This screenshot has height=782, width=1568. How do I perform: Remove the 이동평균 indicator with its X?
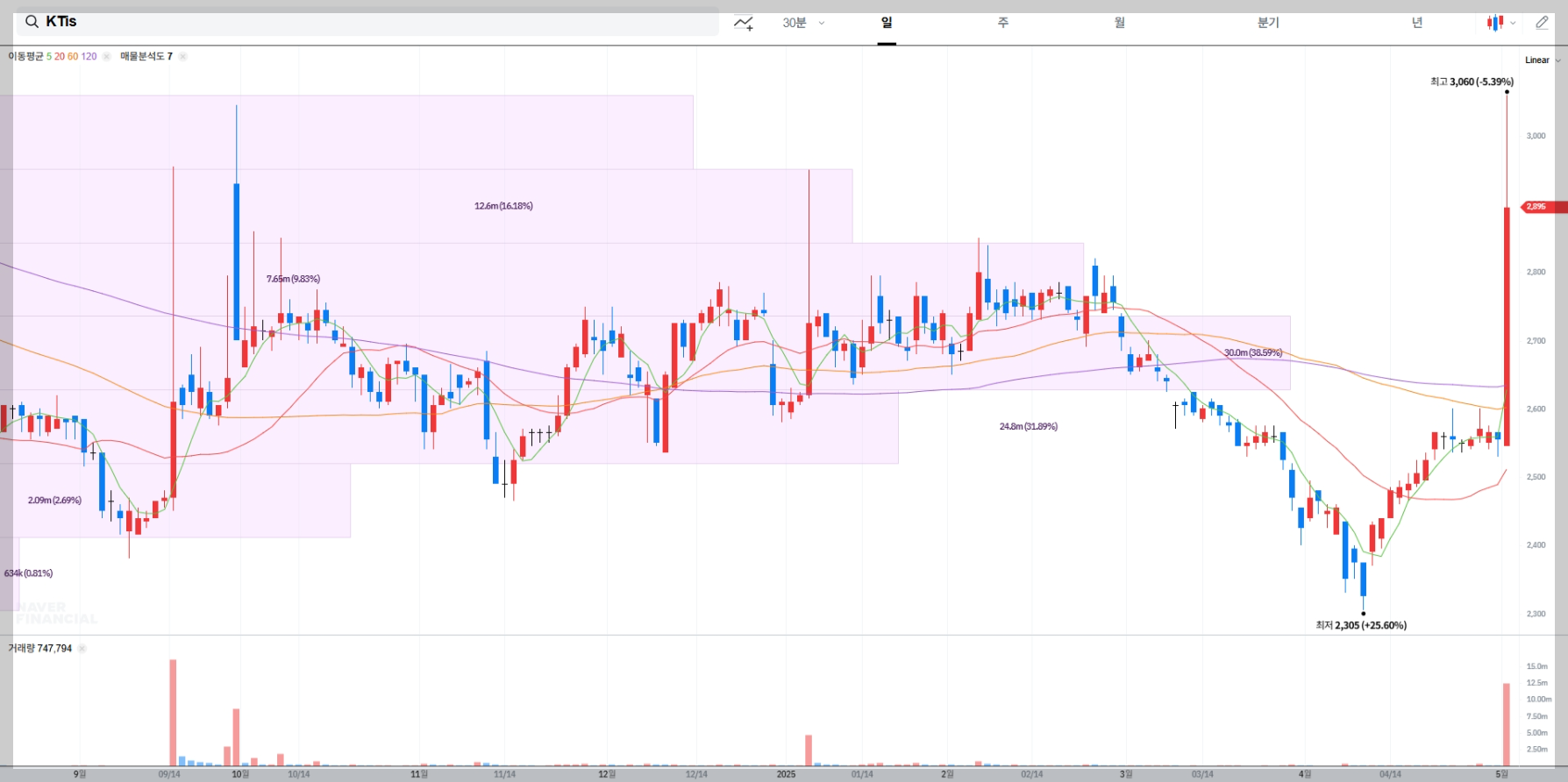[106, 56]
